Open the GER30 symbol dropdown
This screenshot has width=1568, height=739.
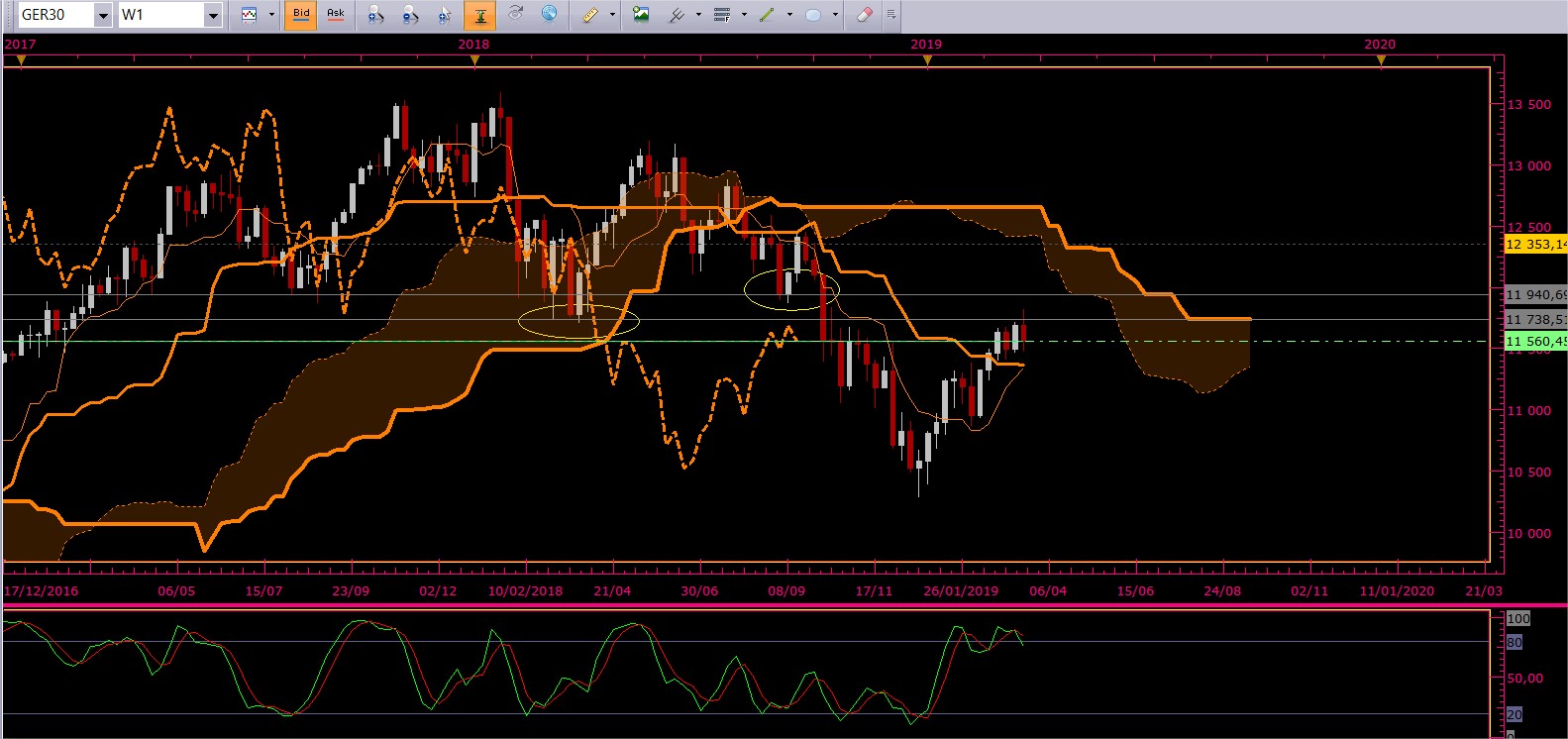tap(103, 15)
